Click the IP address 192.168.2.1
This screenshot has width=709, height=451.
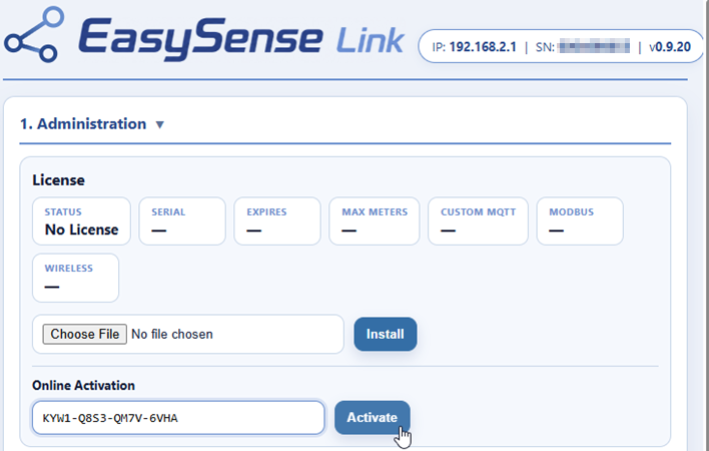pyautogui.click(x=483, y=47)
